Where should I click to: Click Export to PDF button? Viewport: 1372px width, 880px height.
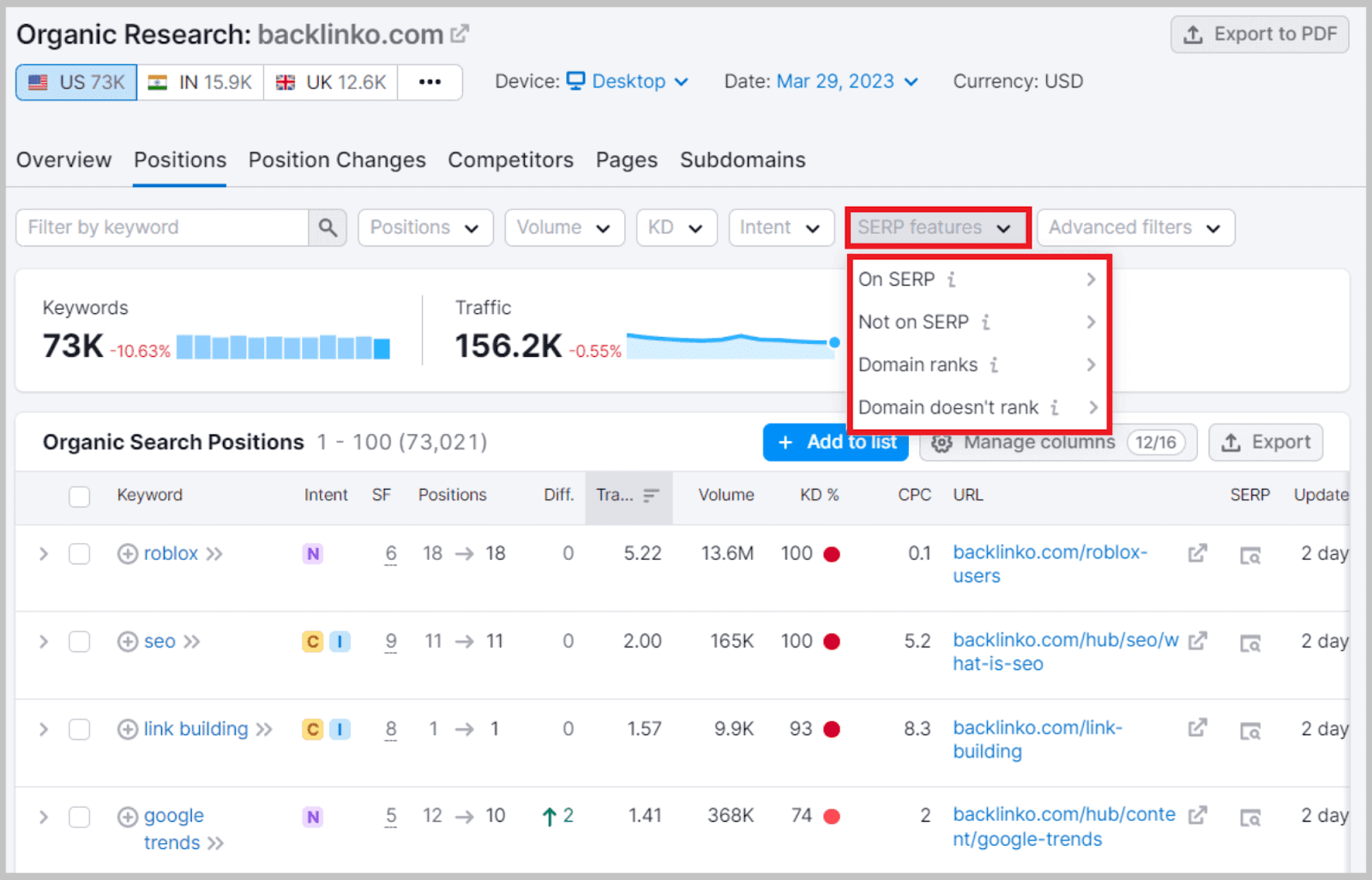(x=1260, y=34)
